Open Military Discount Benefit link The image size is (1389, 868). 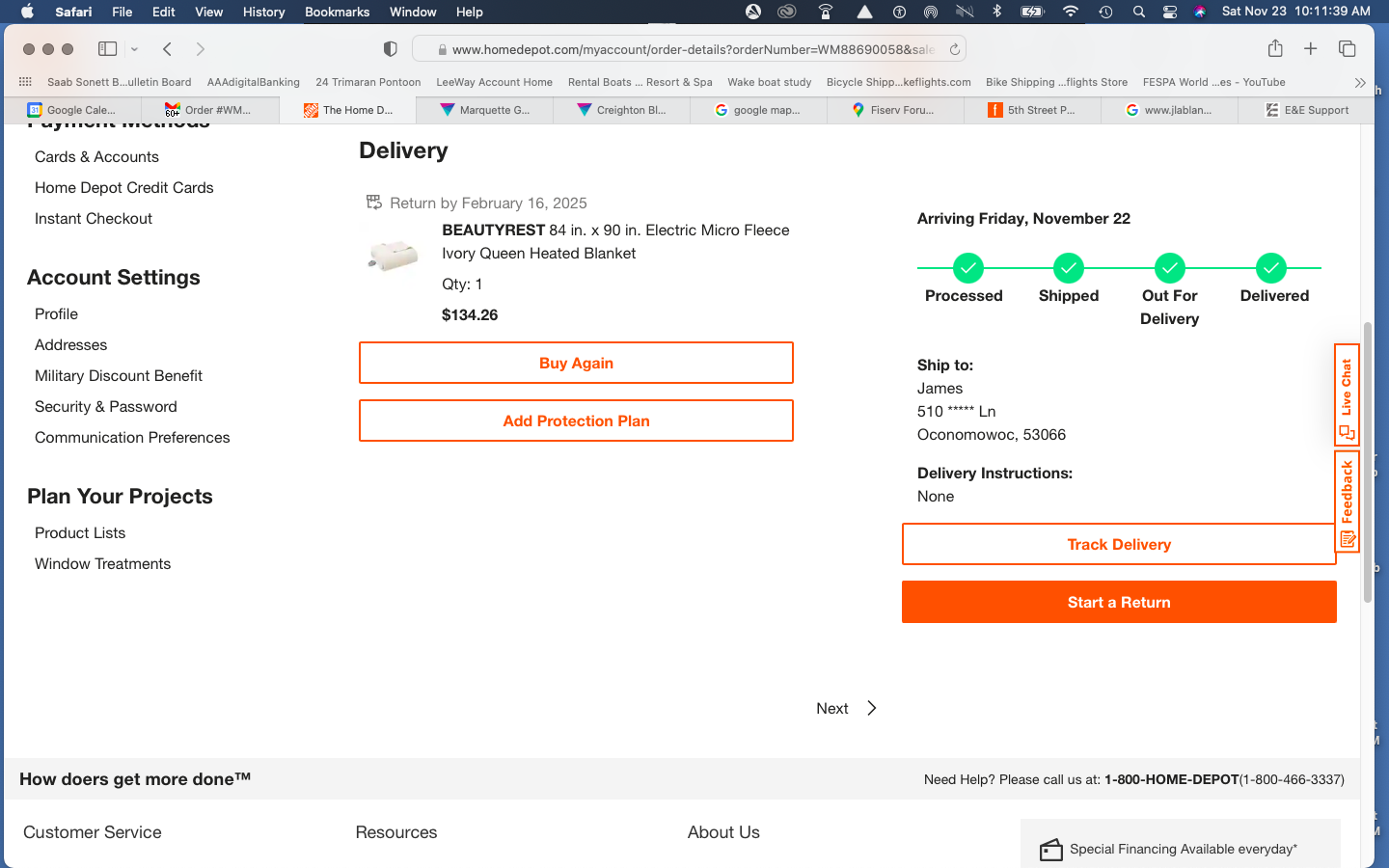(x=119, y=376)
